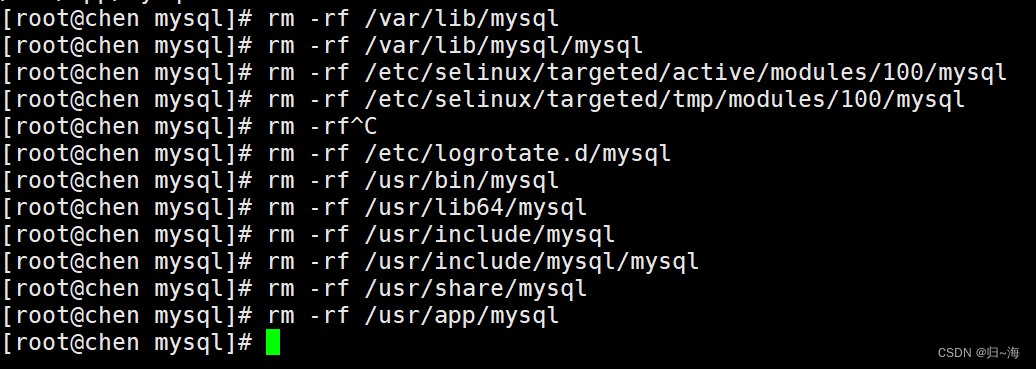Click the interrupted 'rm -rf^C' line

[x=190, y=126]
